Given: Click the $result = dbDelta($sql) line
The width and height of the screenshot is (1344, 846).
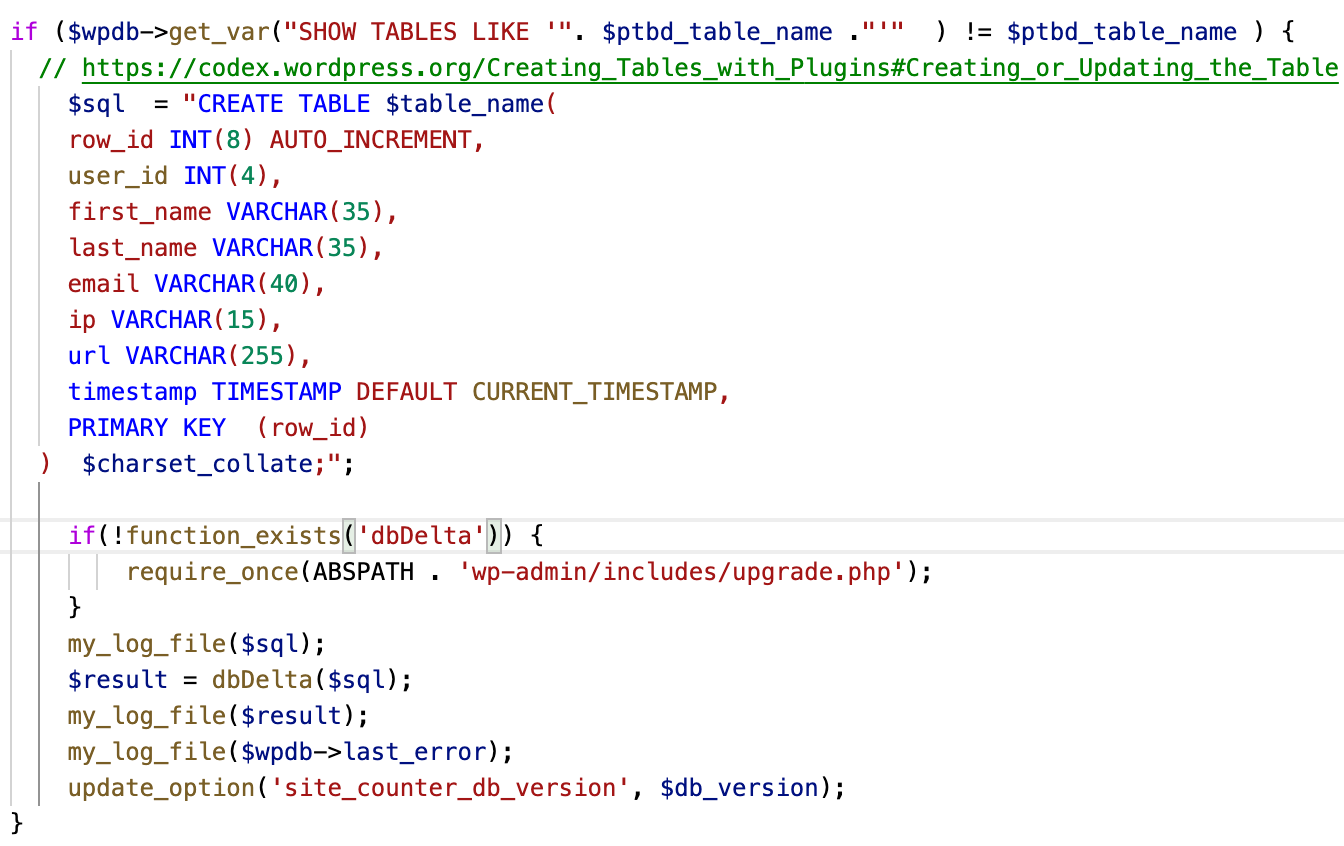Looking at the screenshot, I should click(x=240, y=680).
